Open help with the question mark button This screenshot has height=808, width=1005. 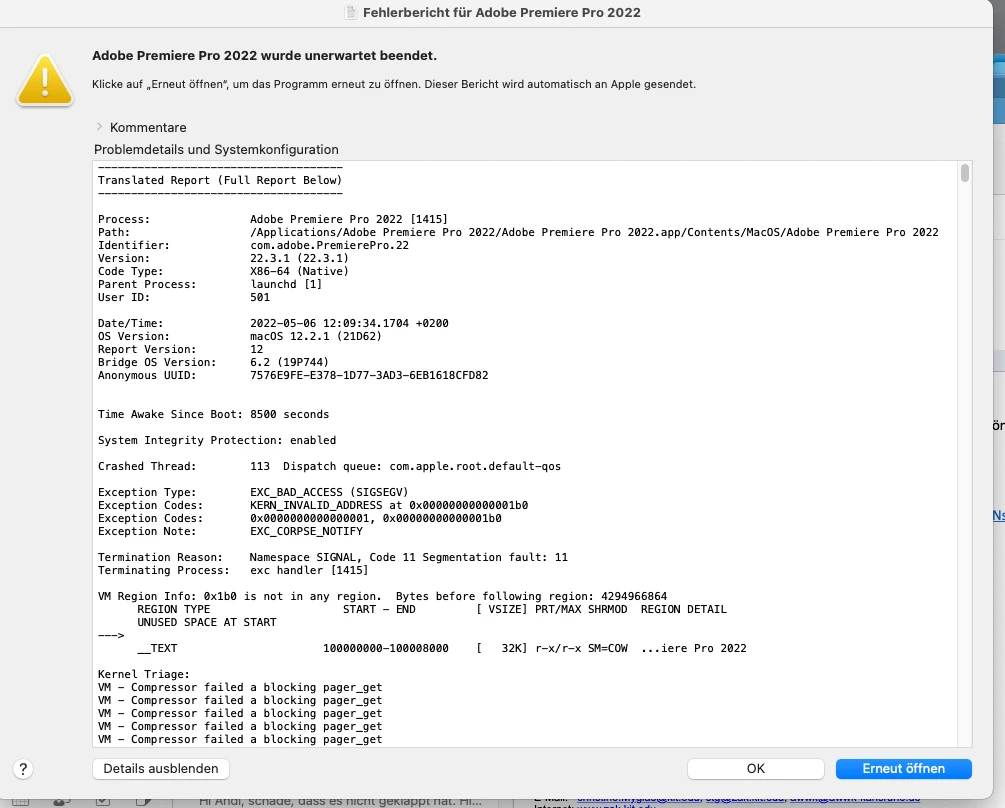tap(23, 769)
